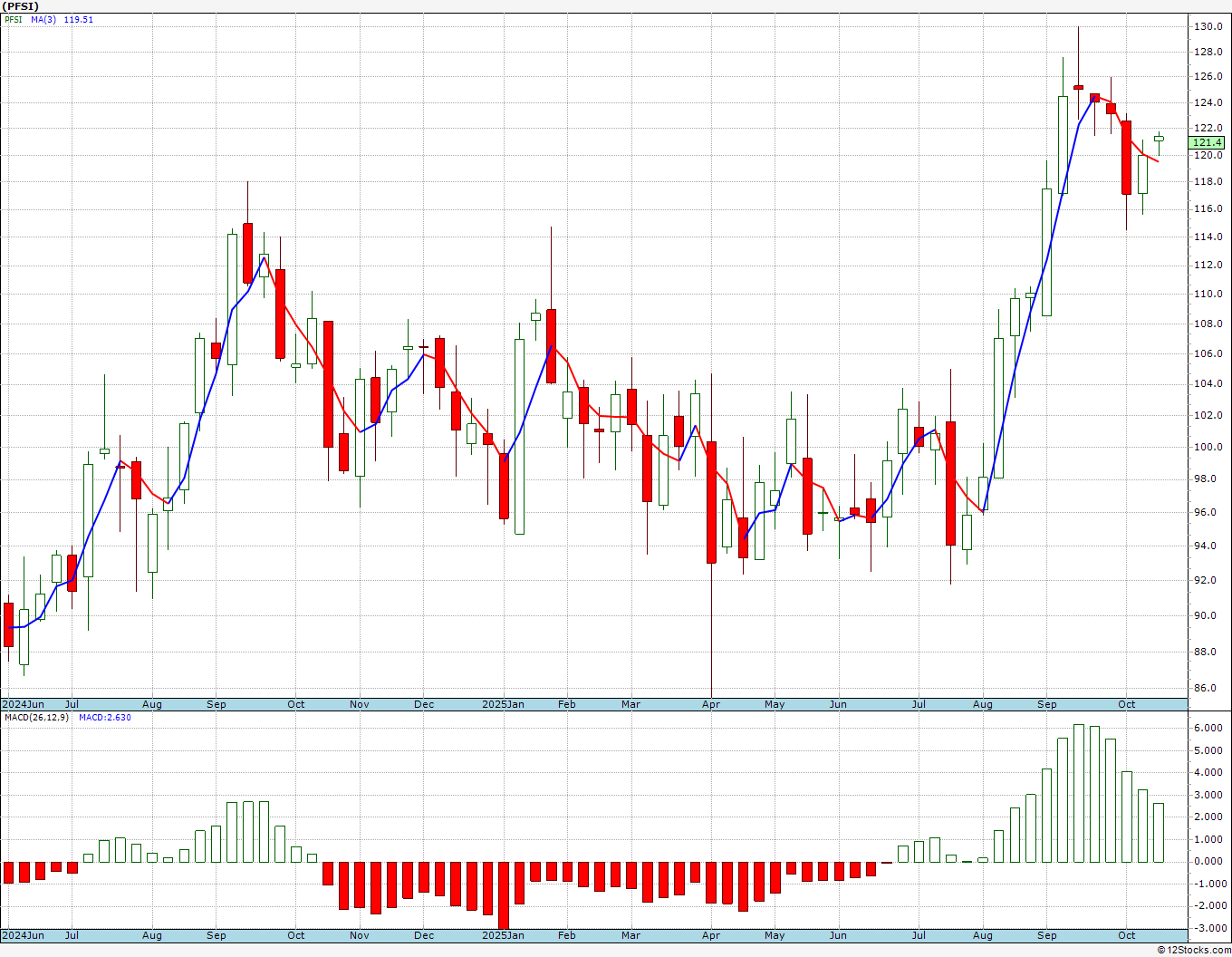
Task: Select "Apr" on the price chart date axis
Action: [x=711, y=704]
